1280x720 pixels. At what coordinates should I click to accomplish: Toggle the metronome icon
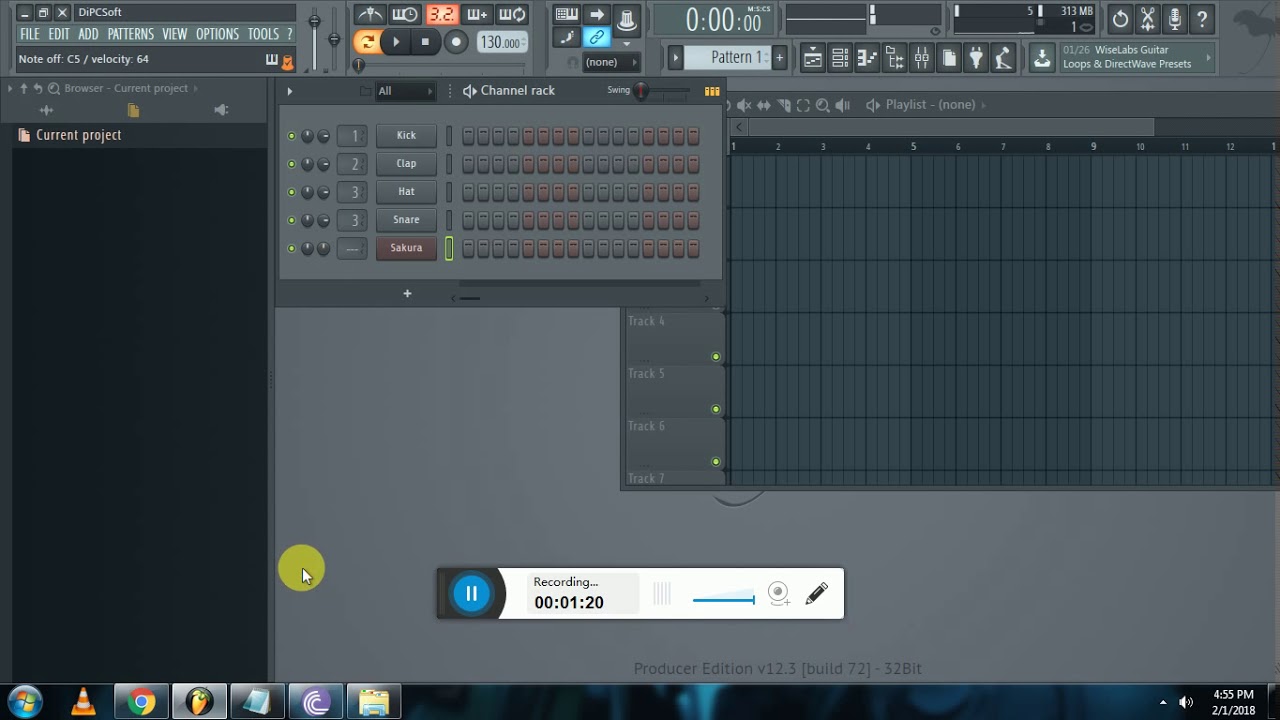point(370,14)
